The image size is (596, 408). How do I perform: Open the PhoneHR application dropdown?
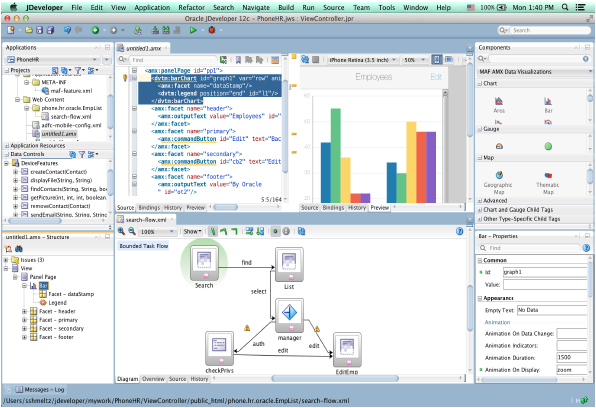(53, 60)
